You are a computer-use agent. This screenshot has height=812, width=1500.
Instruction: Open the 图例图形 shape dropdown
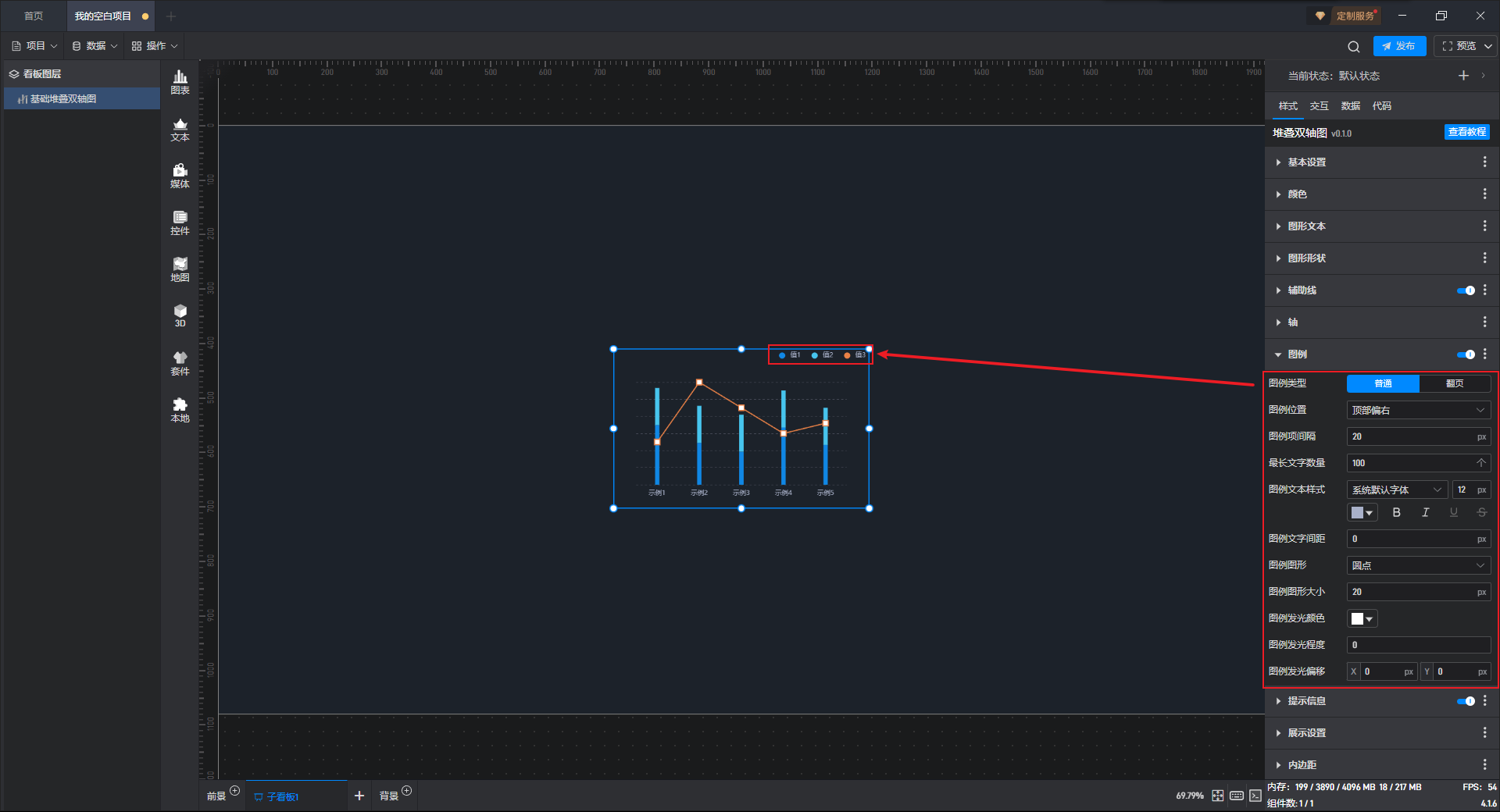tap(1419, 565)
